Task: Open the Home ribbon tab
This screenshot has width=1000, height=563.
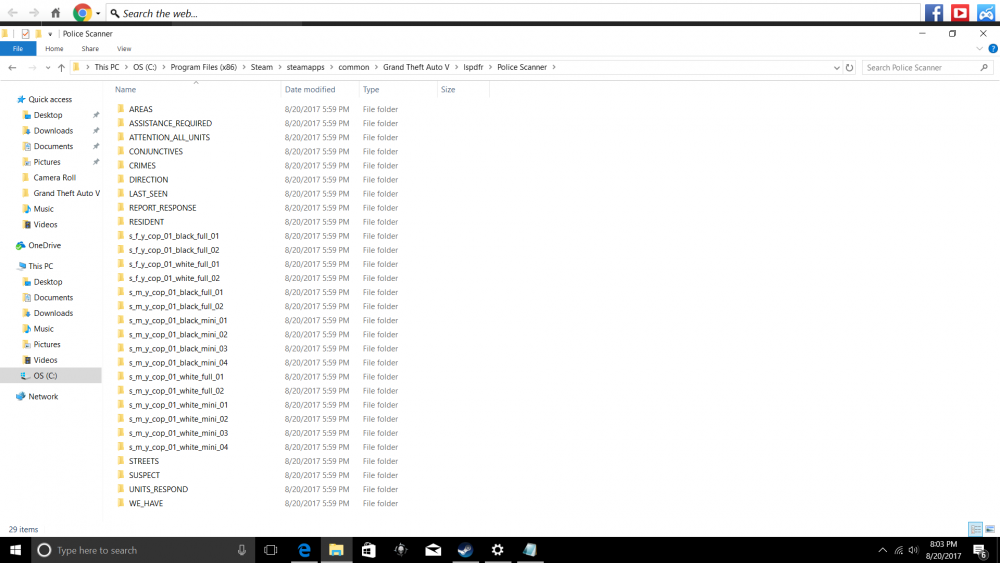Action: (54, 48)
